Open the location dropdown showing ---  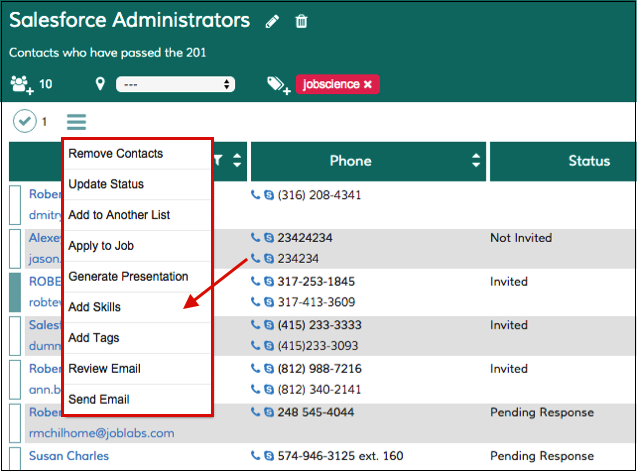tap(176, 84)
